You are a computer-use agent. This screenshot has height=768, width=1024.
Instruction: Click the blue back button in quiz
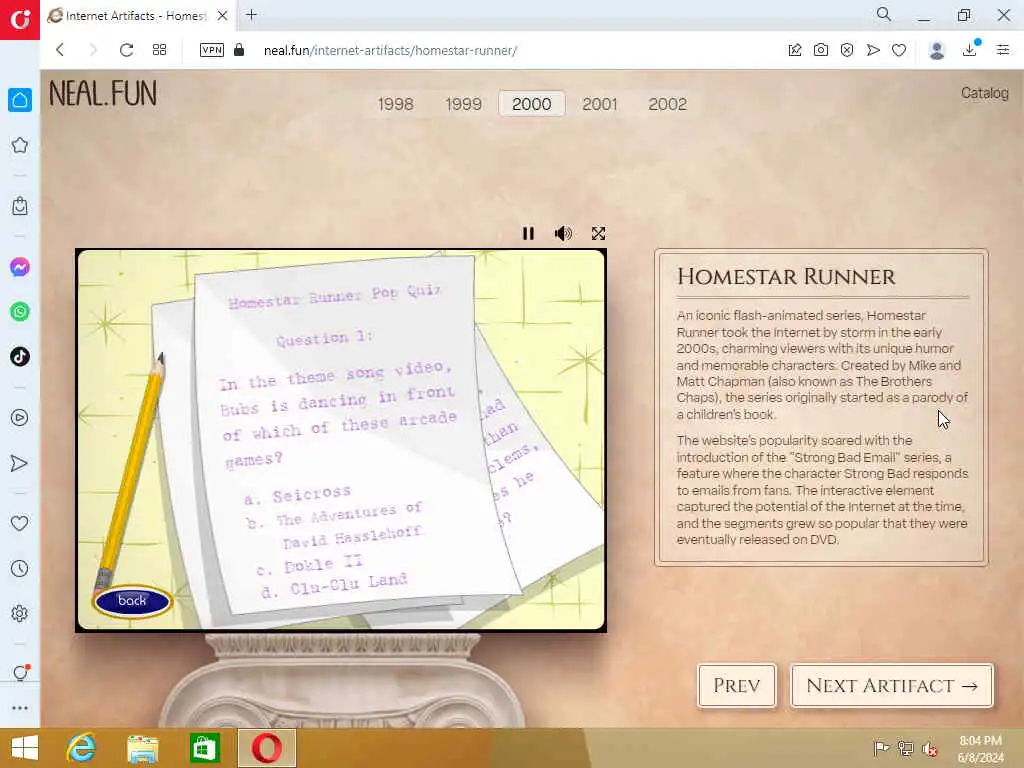(x=133, y=601)
